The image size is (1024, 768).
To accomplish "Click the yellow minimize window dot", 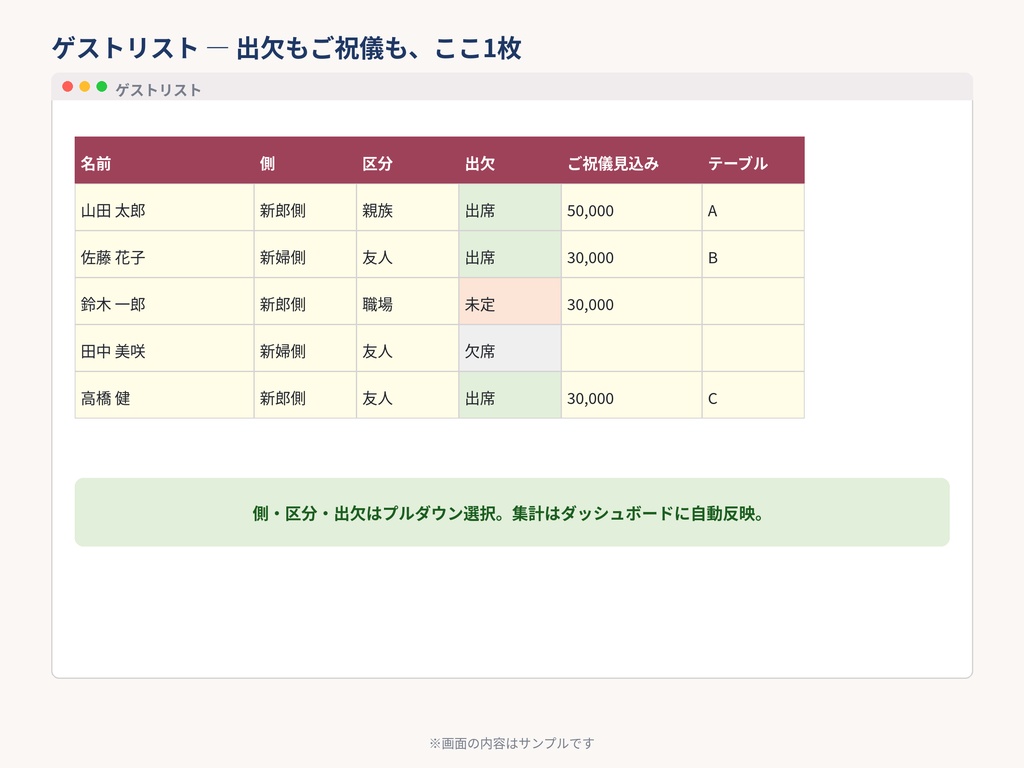I will (84, 86).
